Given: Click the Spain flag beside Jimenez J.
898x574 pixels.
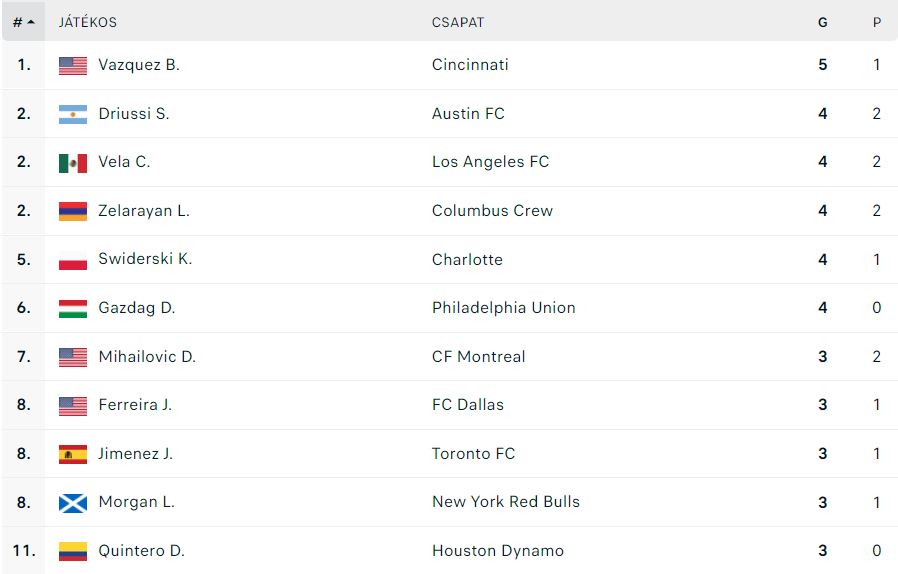Looking at the screenshot, I should point(73,454).
